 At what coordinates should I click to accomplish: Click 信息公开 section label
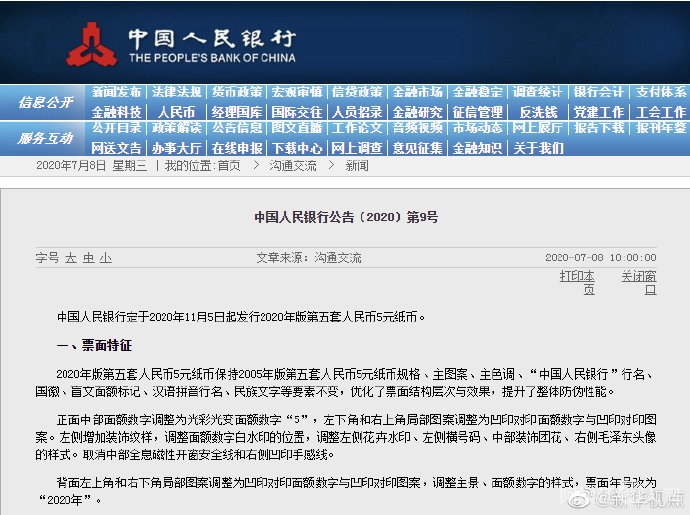[45, 102]
